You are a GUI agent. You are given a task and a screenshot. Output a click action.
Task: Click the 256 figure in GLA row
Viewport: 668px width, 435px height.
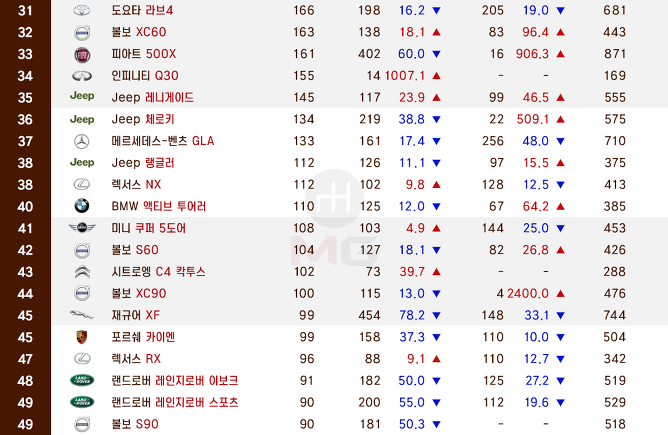[x=493, y=141]
